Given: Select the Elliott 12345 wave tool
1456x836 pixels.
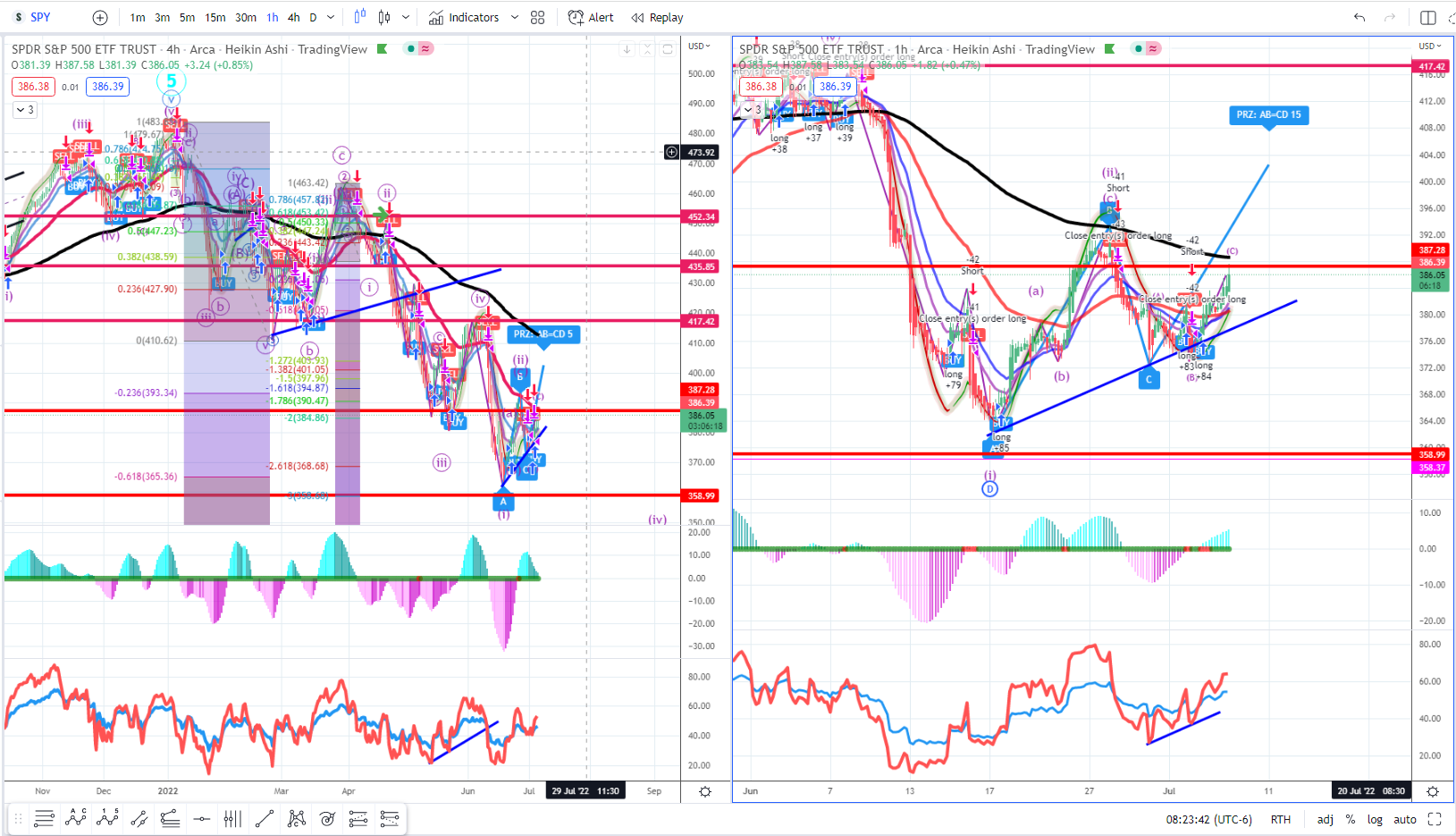Looking at the screenshot, I should pos(107,818).
